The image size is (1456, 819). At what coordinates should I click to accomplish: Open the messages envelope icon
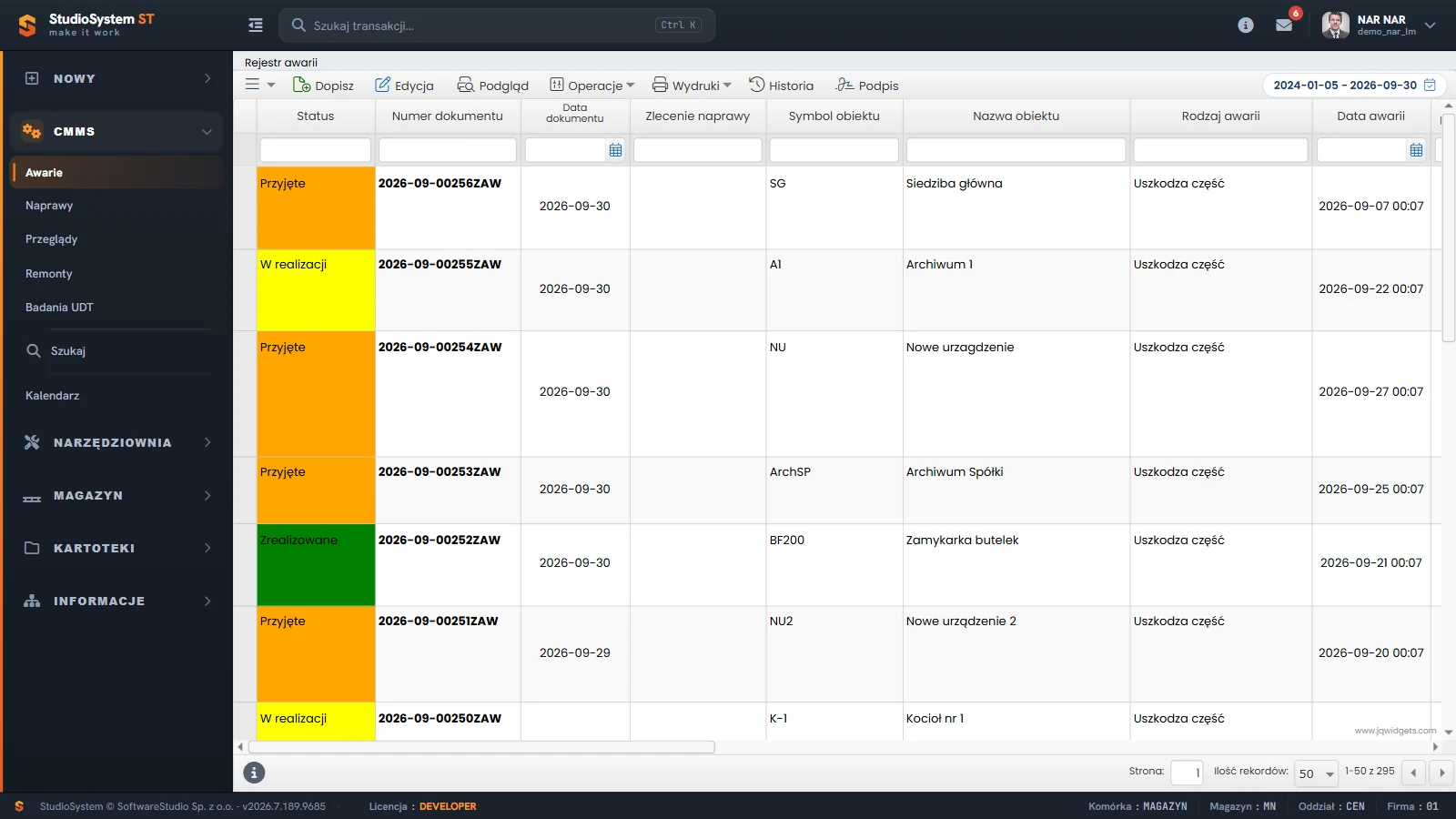(x=1284, y=25)
